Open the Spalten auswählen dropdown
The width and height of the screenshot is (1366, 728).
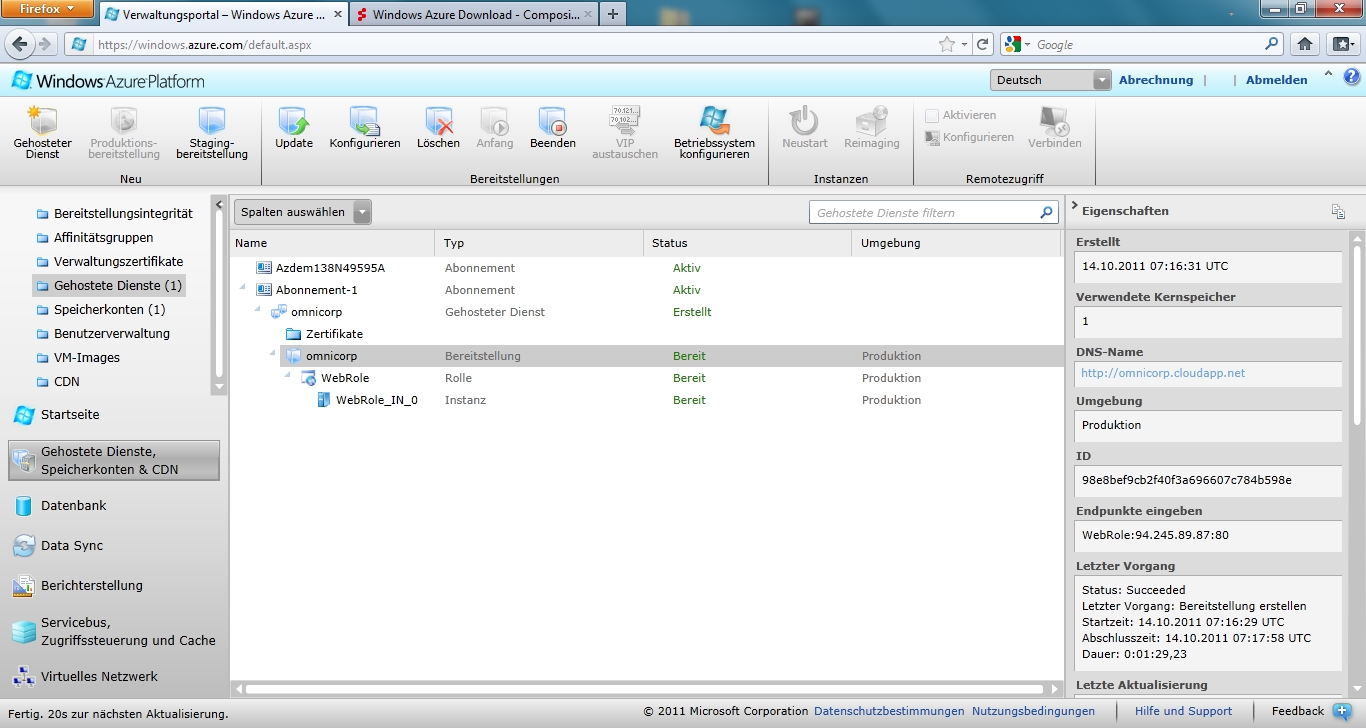pos(361,212)
